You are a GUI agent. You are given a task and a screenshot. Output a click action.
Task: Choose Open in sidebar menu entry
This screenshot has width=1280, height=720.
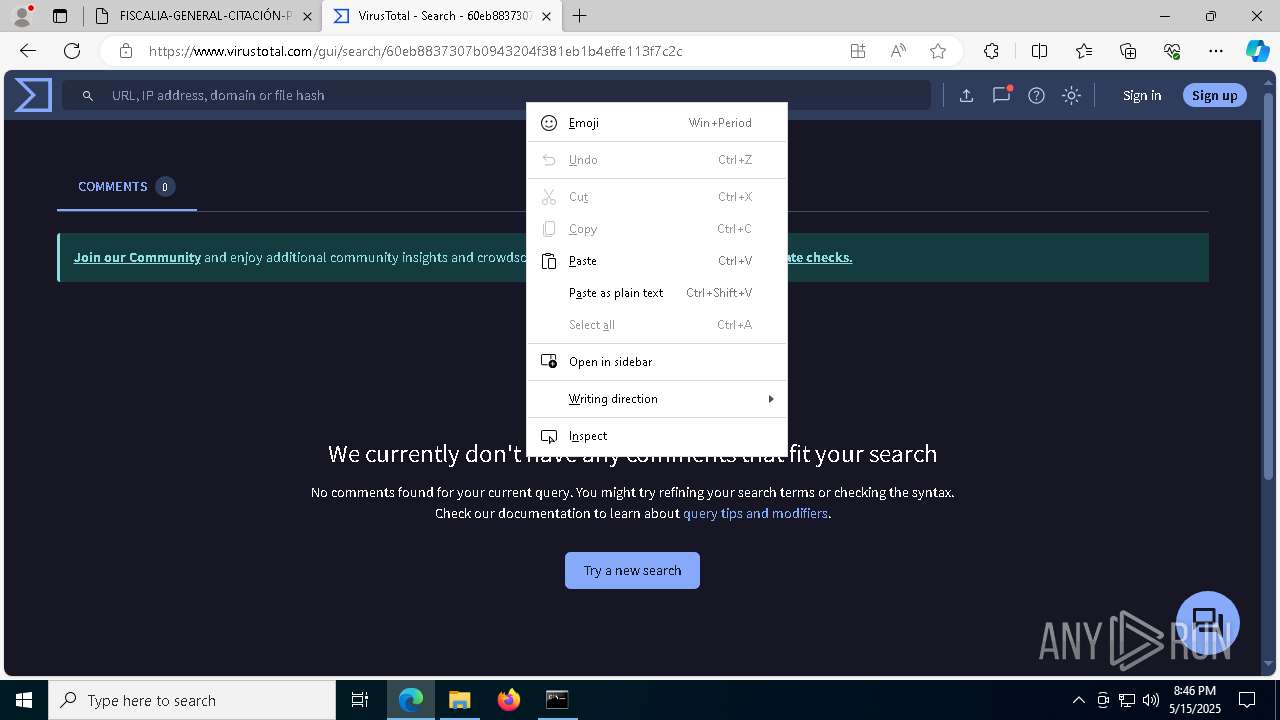coord(657,362)
